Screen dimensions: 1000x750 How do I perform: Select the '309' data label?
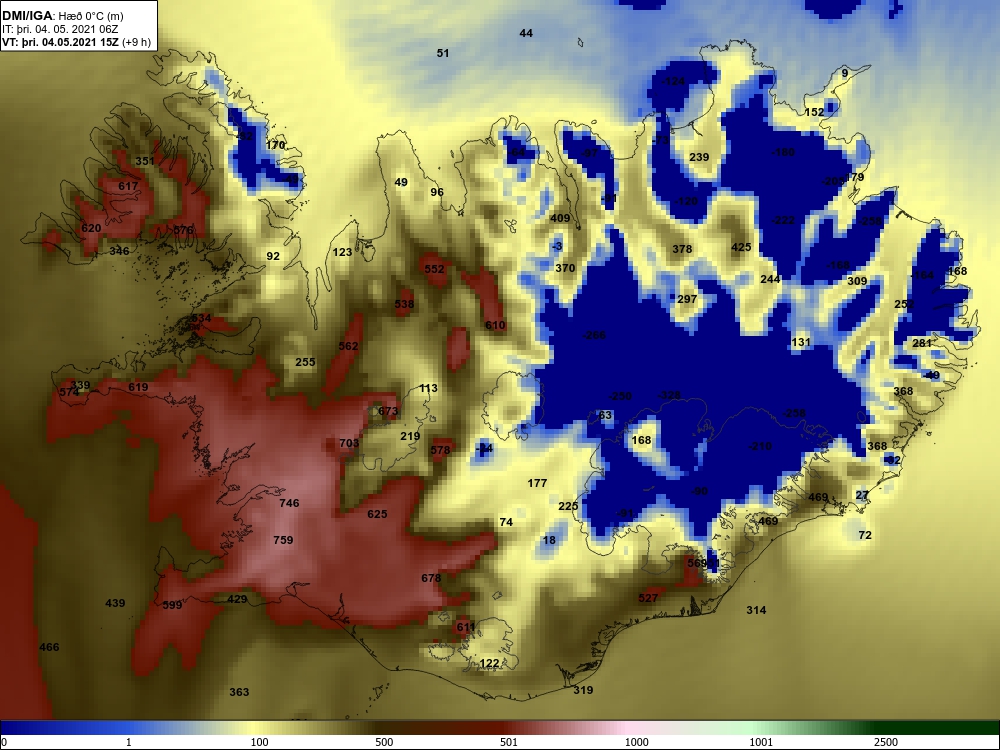pyautogui.click(x=857, y=281)
